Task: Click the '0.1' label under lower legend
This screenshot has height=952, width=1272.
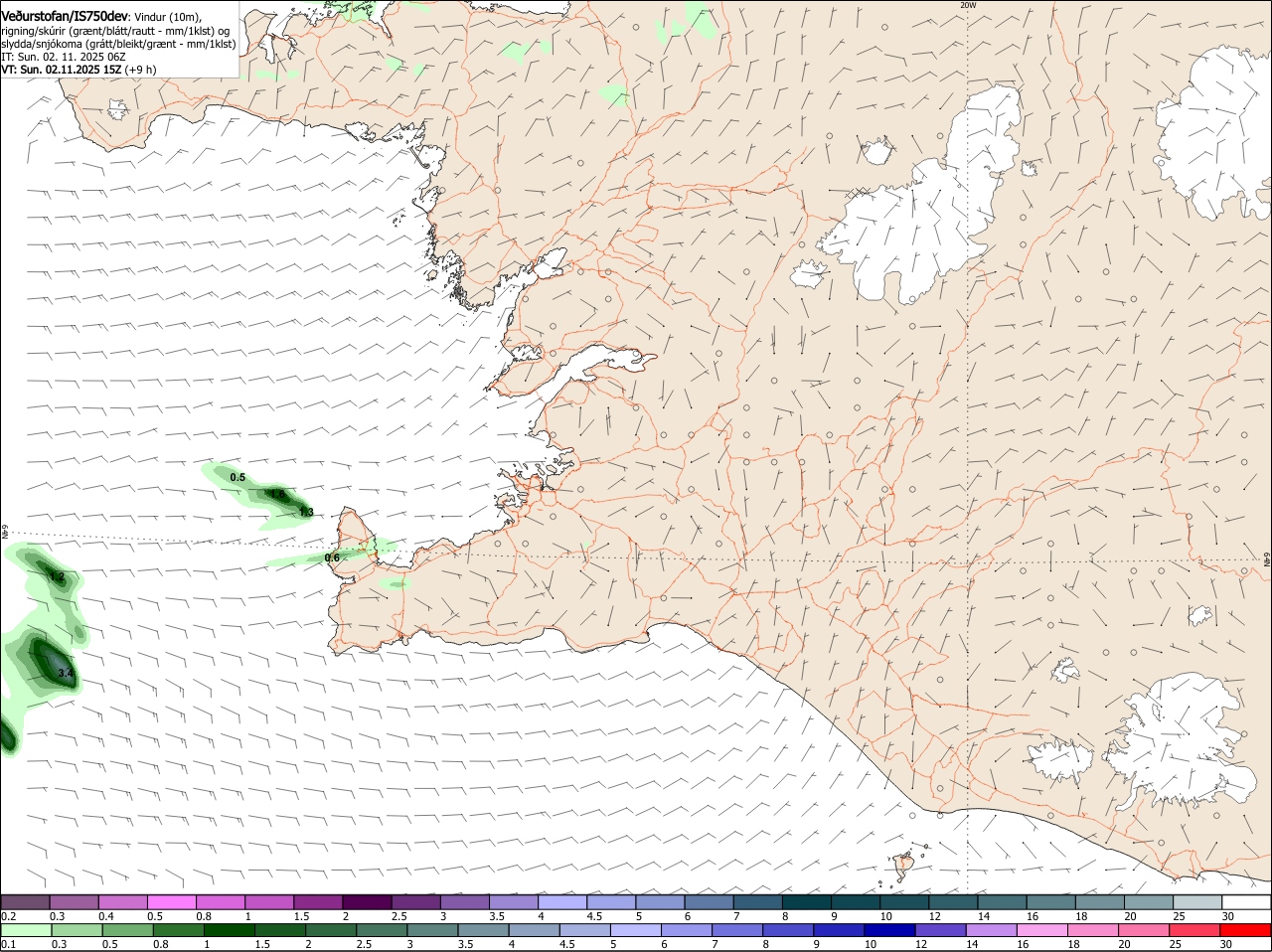Action: pos(8,944)
